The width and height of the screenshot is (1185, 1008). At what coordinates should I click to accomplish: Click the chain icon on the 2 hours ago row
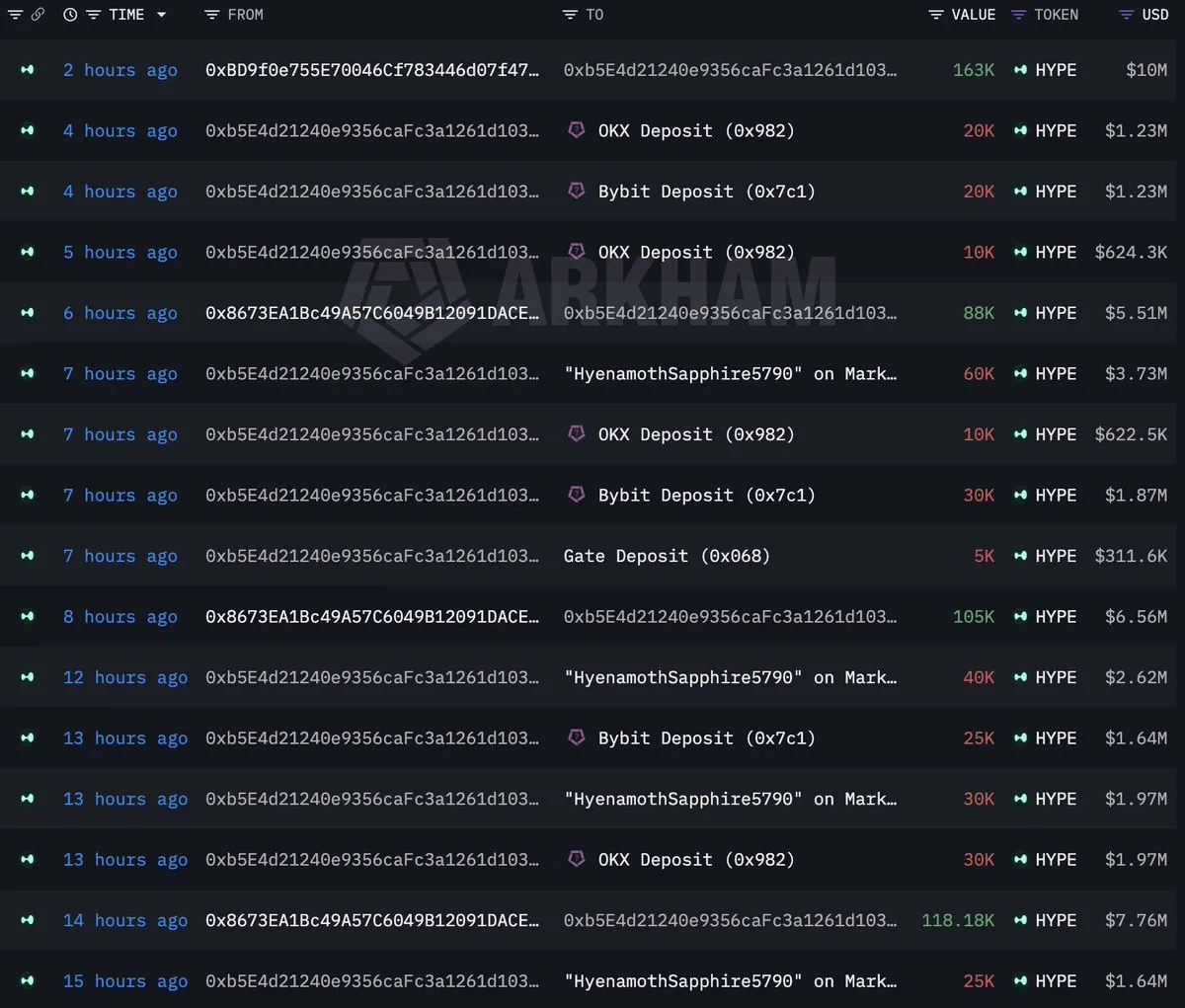click(28, 70)
